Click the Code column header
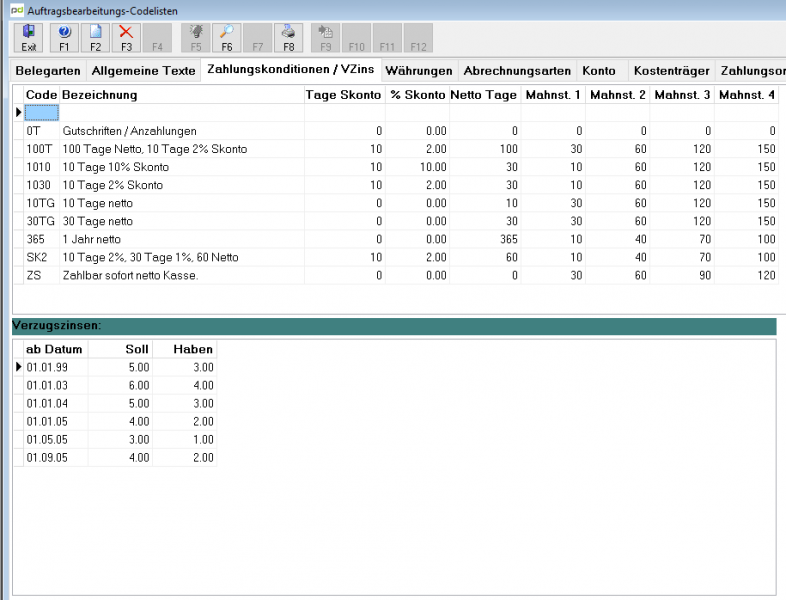786x600 pixels. point(42,95)
